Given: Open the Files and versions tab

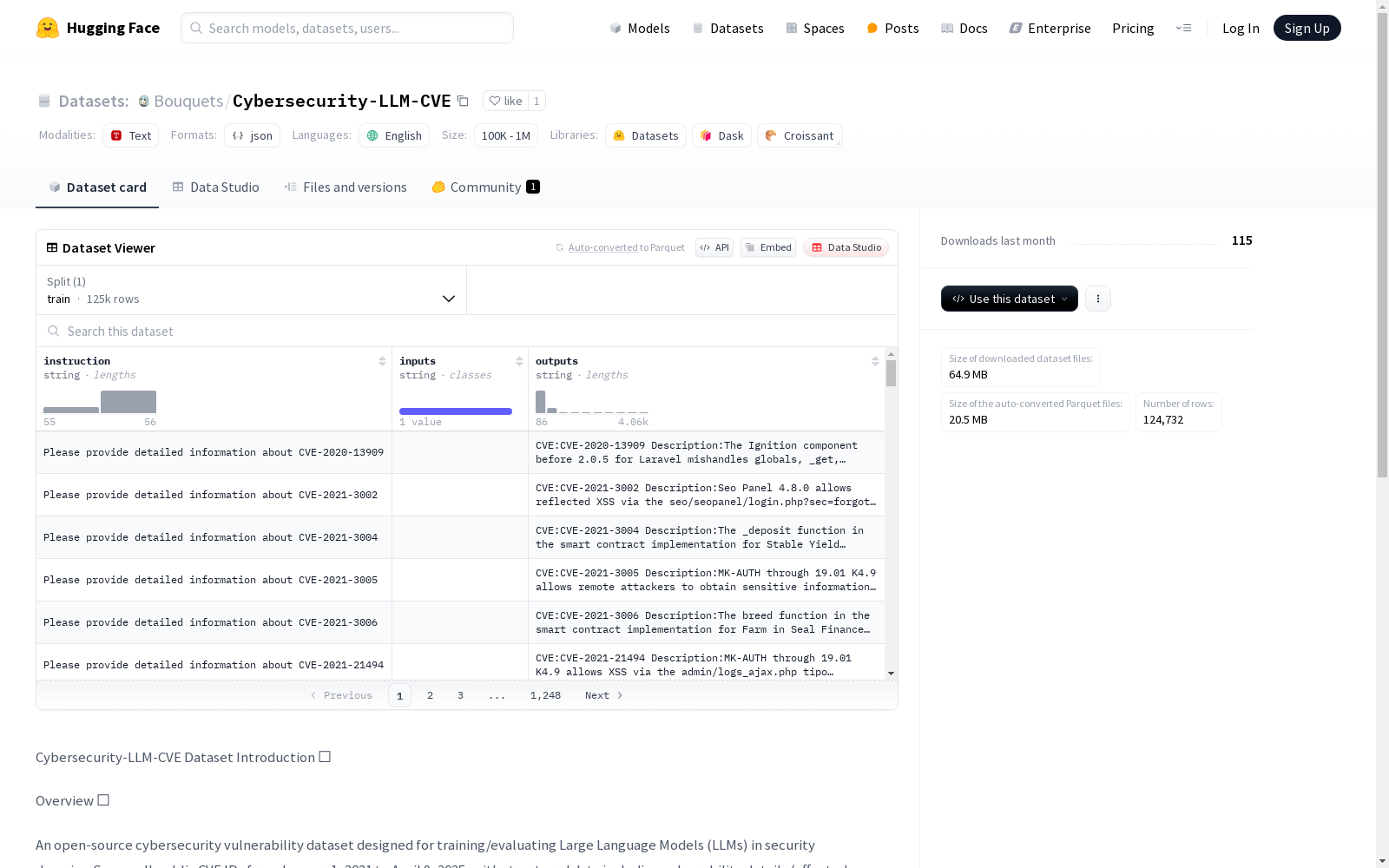Looking at the screenshot, I should point(346,187).
